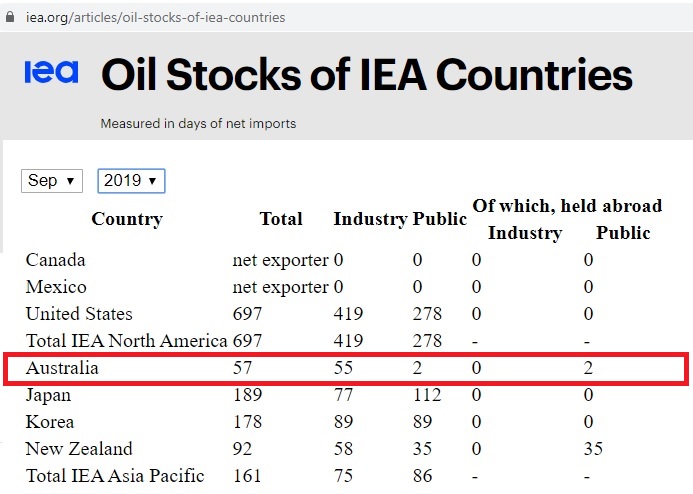Click the 'Of which, held abroad' header

(567, 206)
